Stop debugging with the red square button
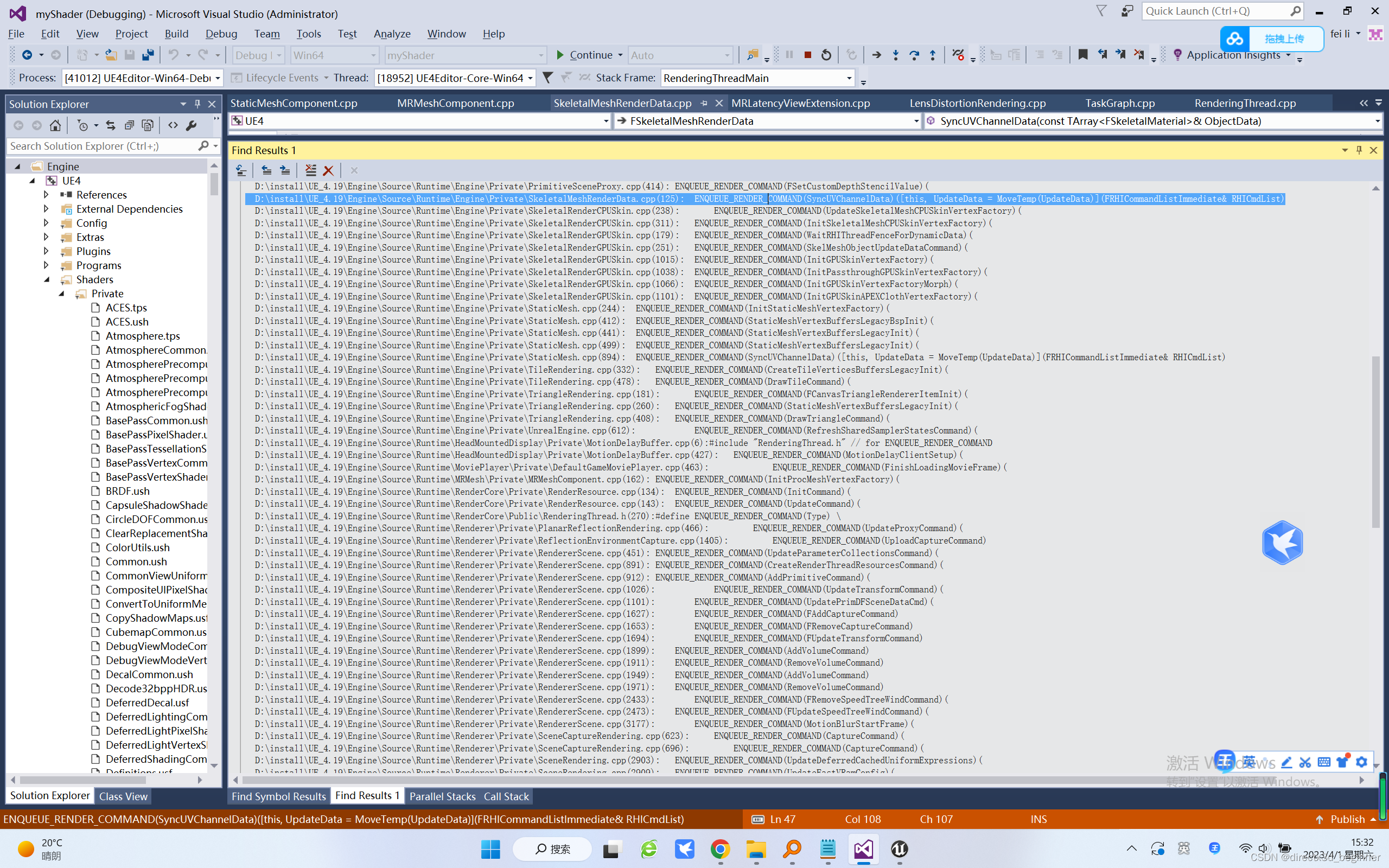The height and width of the screenshot is (868, 1389). (807, 55)
